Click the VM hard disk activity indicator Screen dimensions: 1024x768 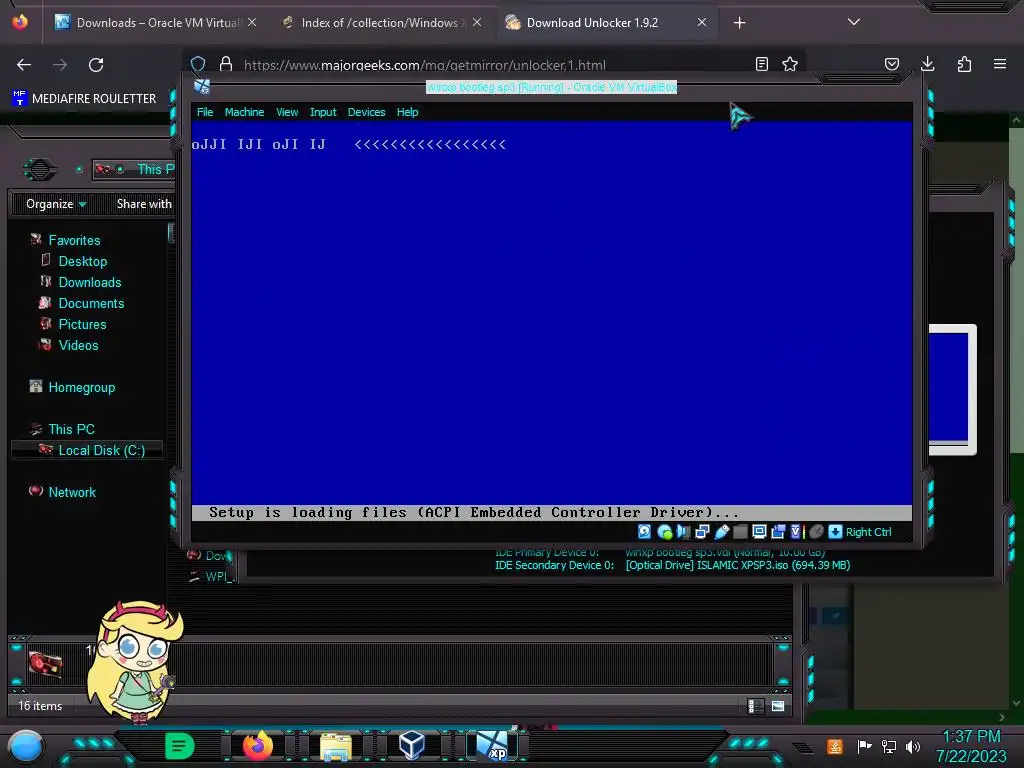pyautogui.click(x=644, y=532)
